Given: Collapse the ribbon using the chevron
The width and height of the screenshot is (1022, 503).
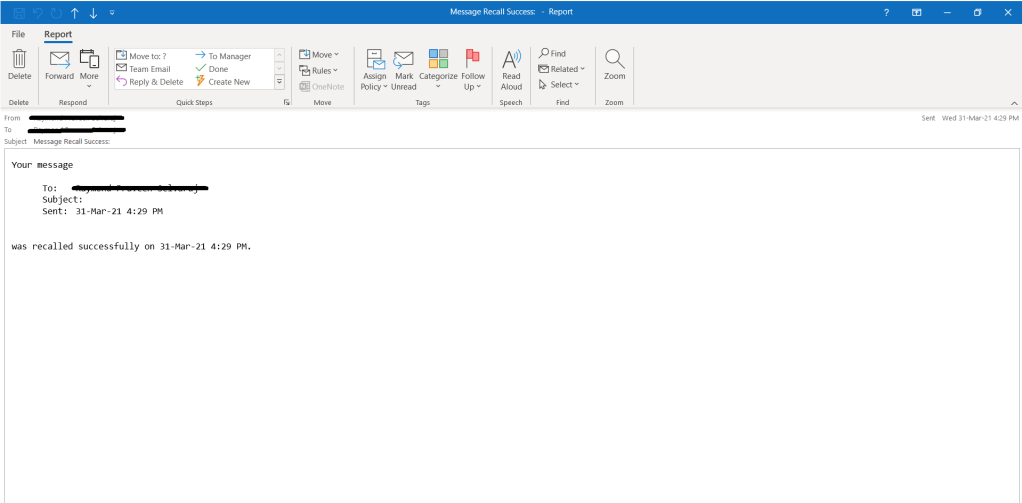Looking at the screenshot, I should [1014, 103].
